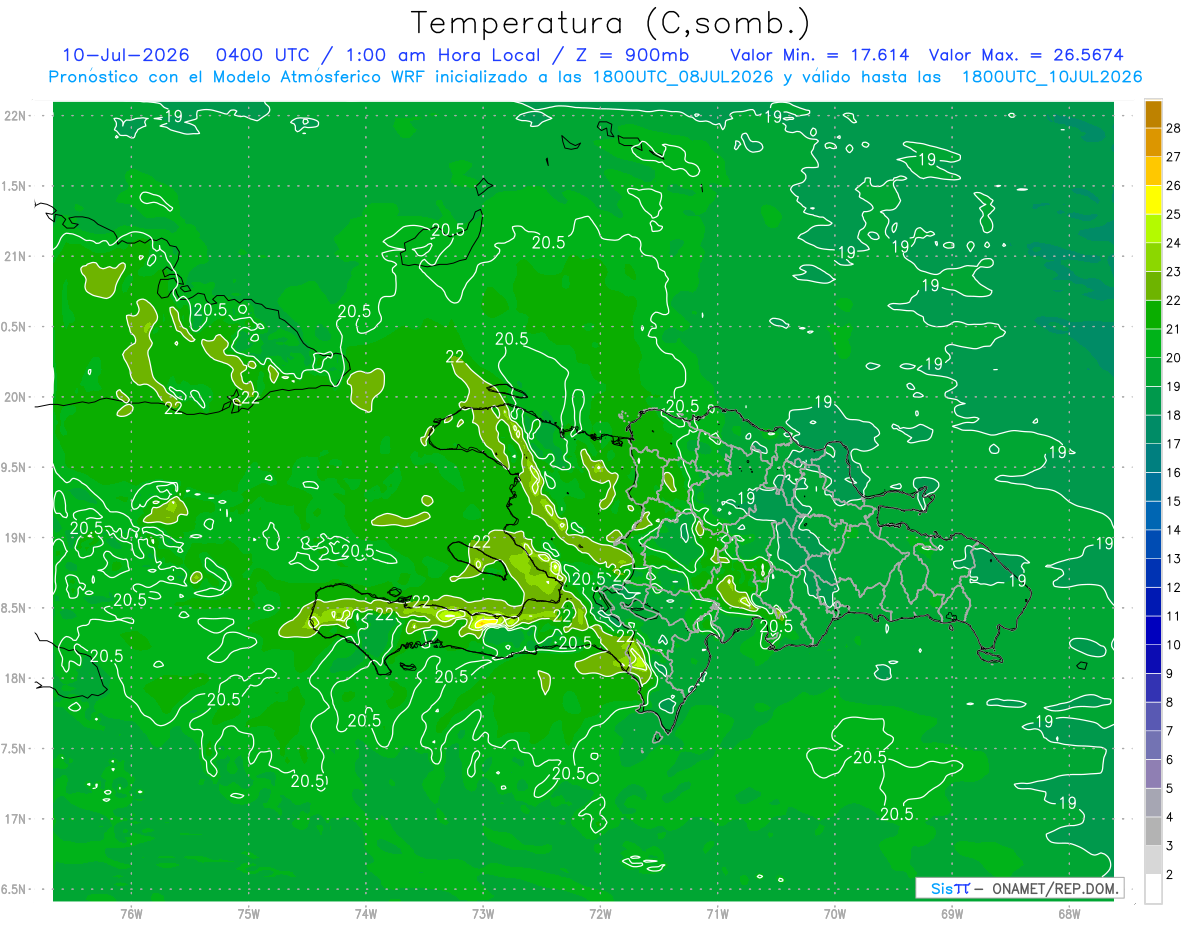Screen dimensions: 1200x927
Task: Click the '17' label on the color legend
Action: point(1174,444)
